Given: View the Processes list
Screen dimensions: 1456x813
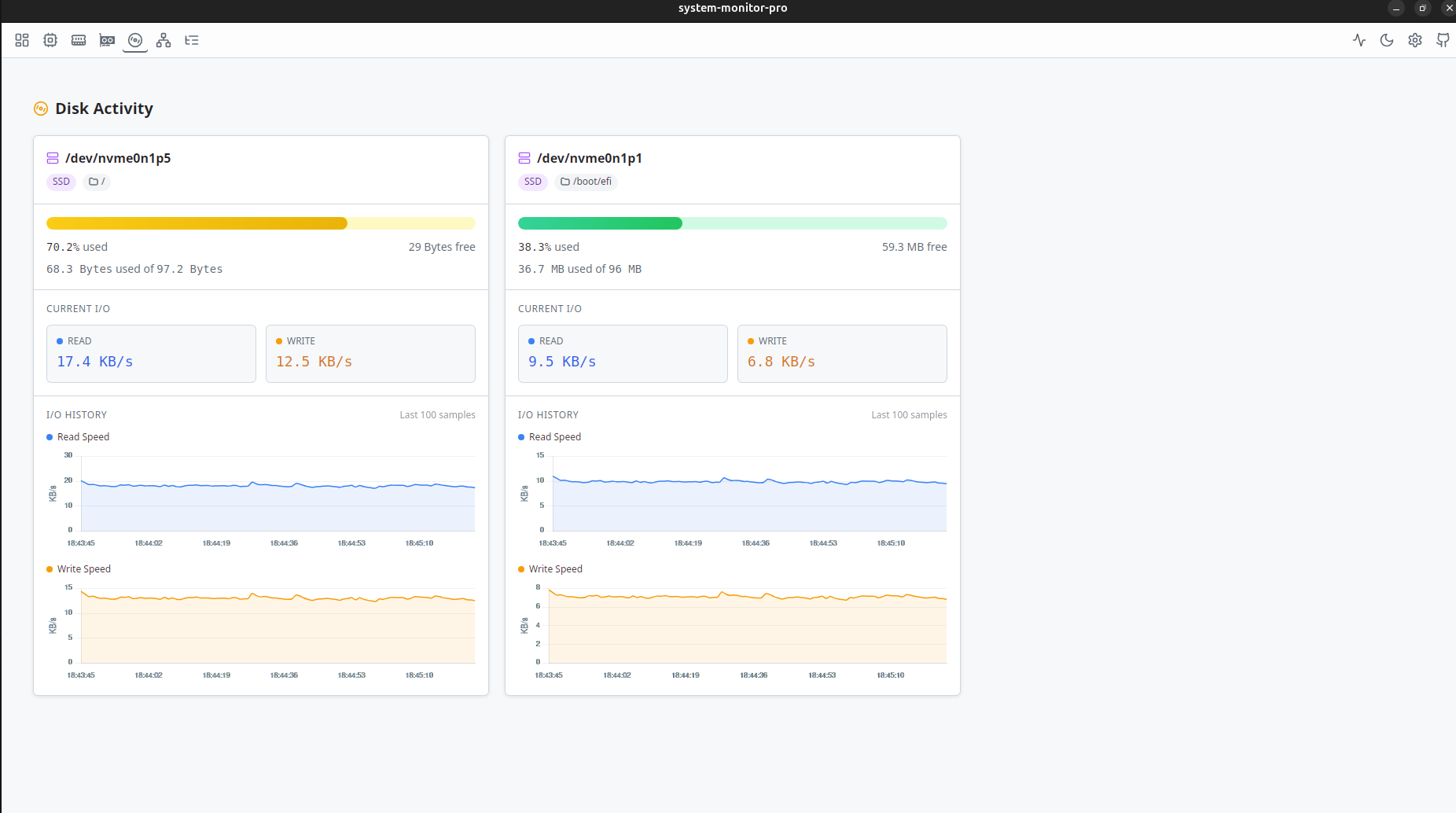Looking at the screenshot, I should (x=191, y=40).
